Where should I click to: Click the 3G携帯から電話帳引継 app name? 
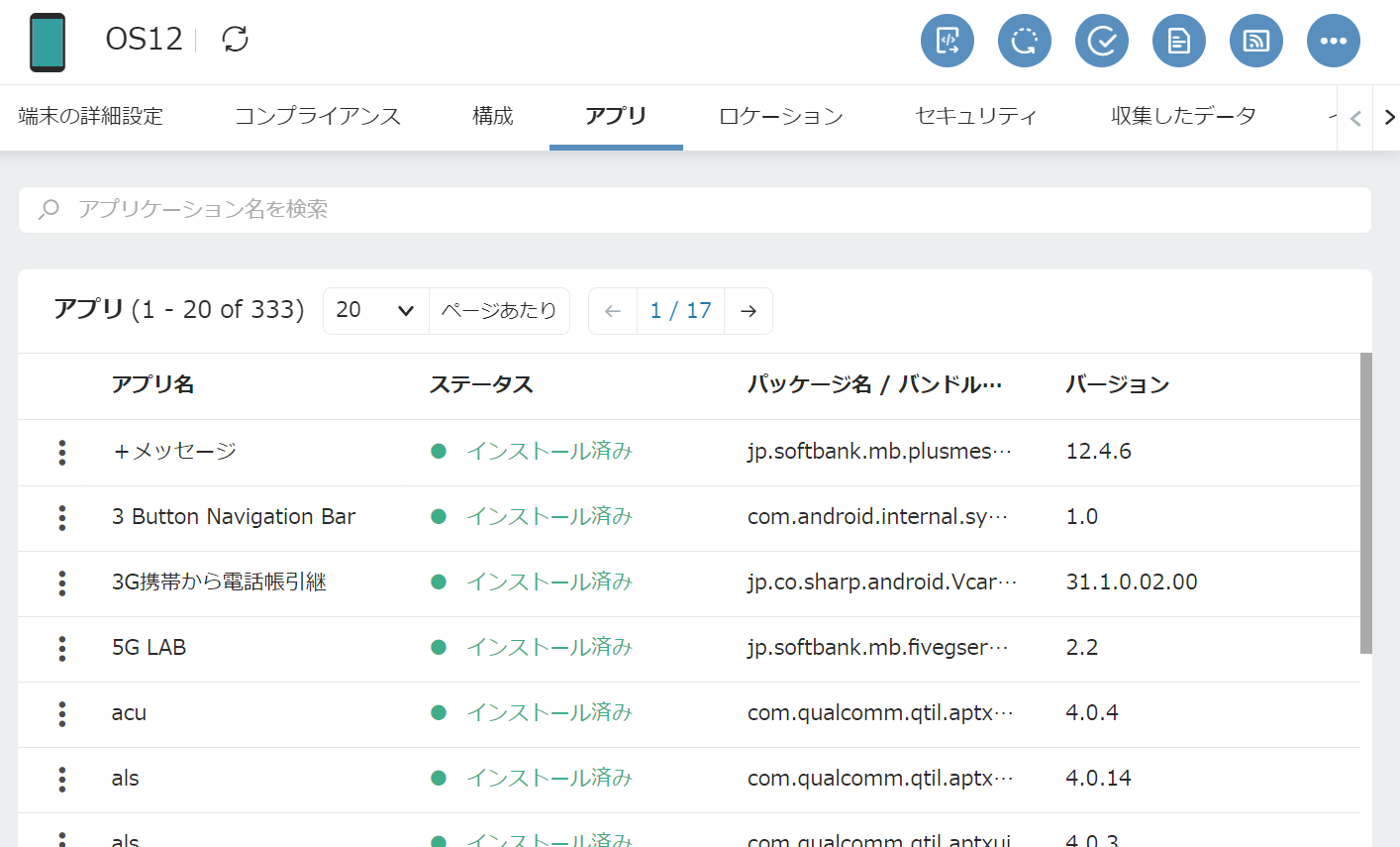[219, 582]
